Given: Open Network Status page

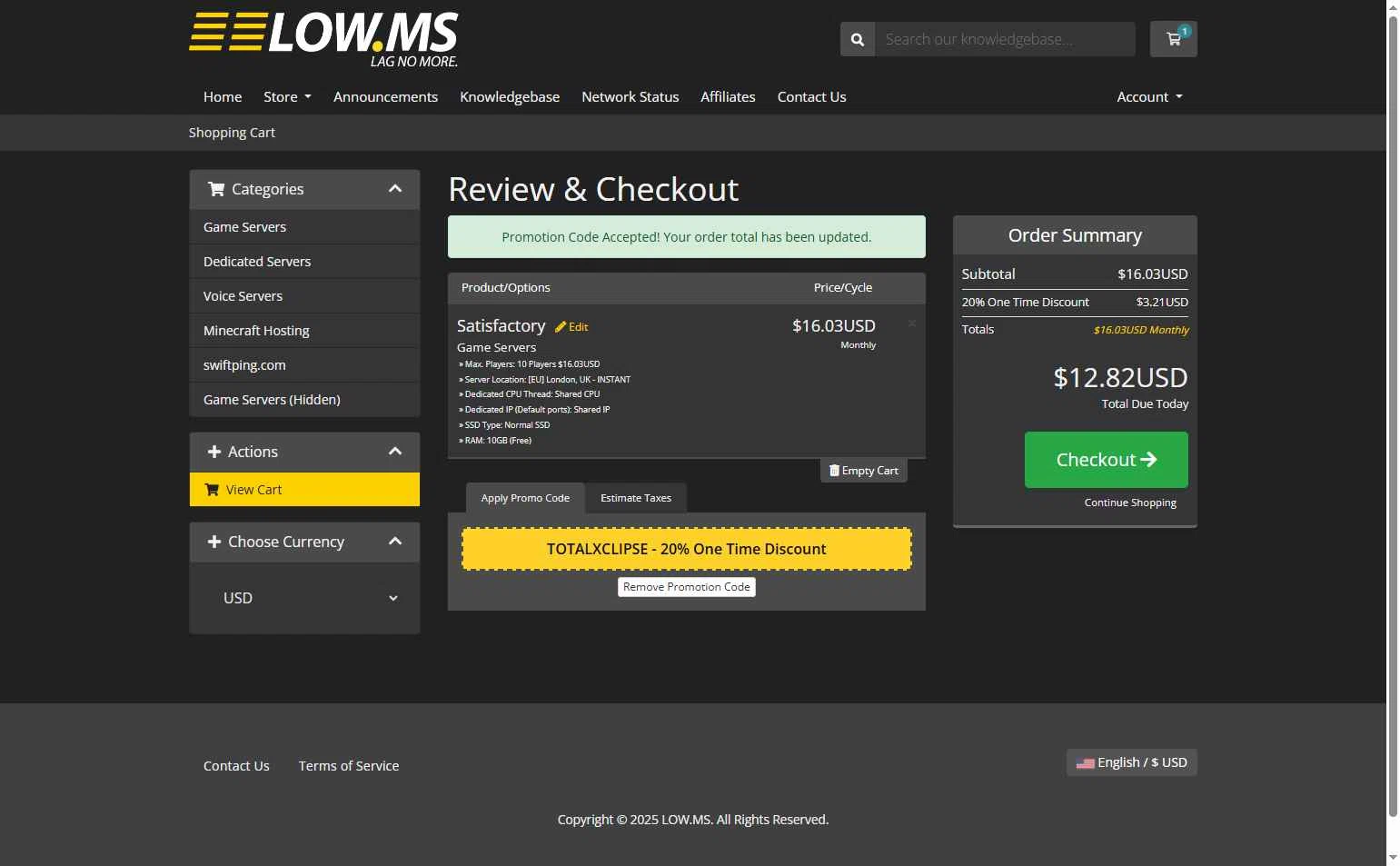Looking at the screenshot, I should point(630,97).
